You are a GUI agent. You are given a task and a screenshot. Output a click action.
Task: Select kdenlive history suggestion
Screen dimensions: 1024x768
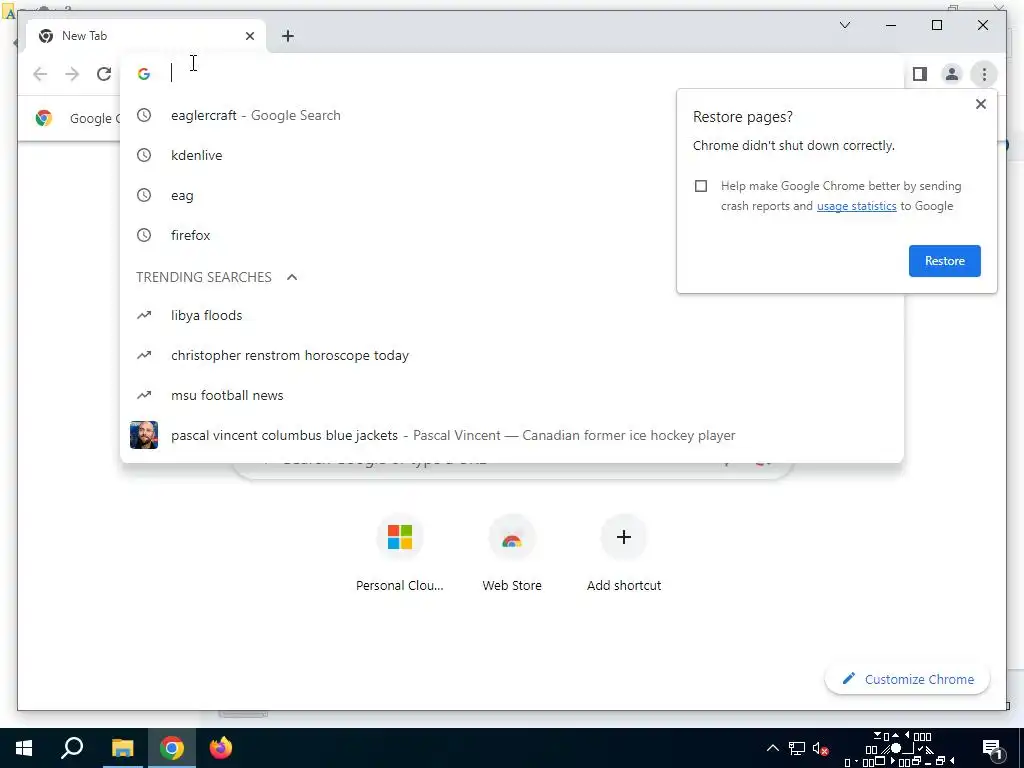pyautogui.click(x=512, y=155)
